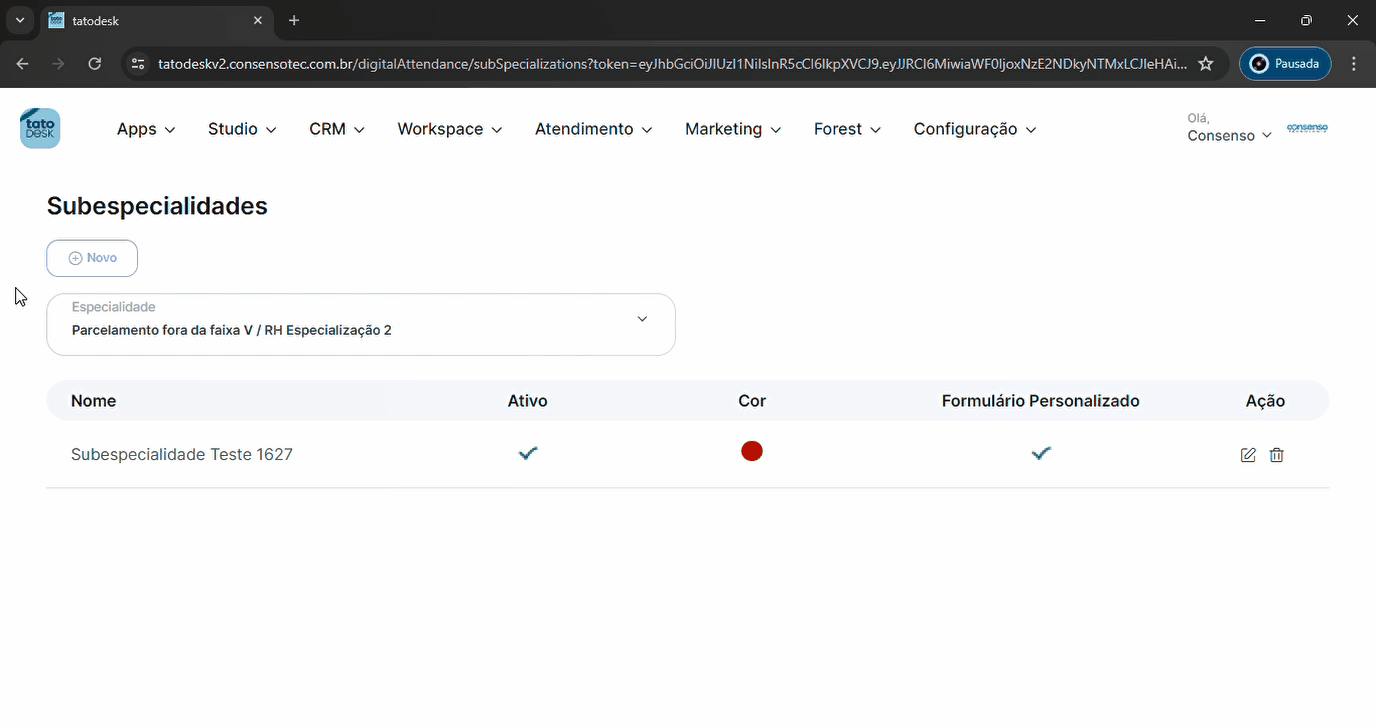The width and height of the screenshot is (1376, 728).
Task: Click the trash icon to delete subspecialty
Action: pyautogui.click(x=1276, y=455)
